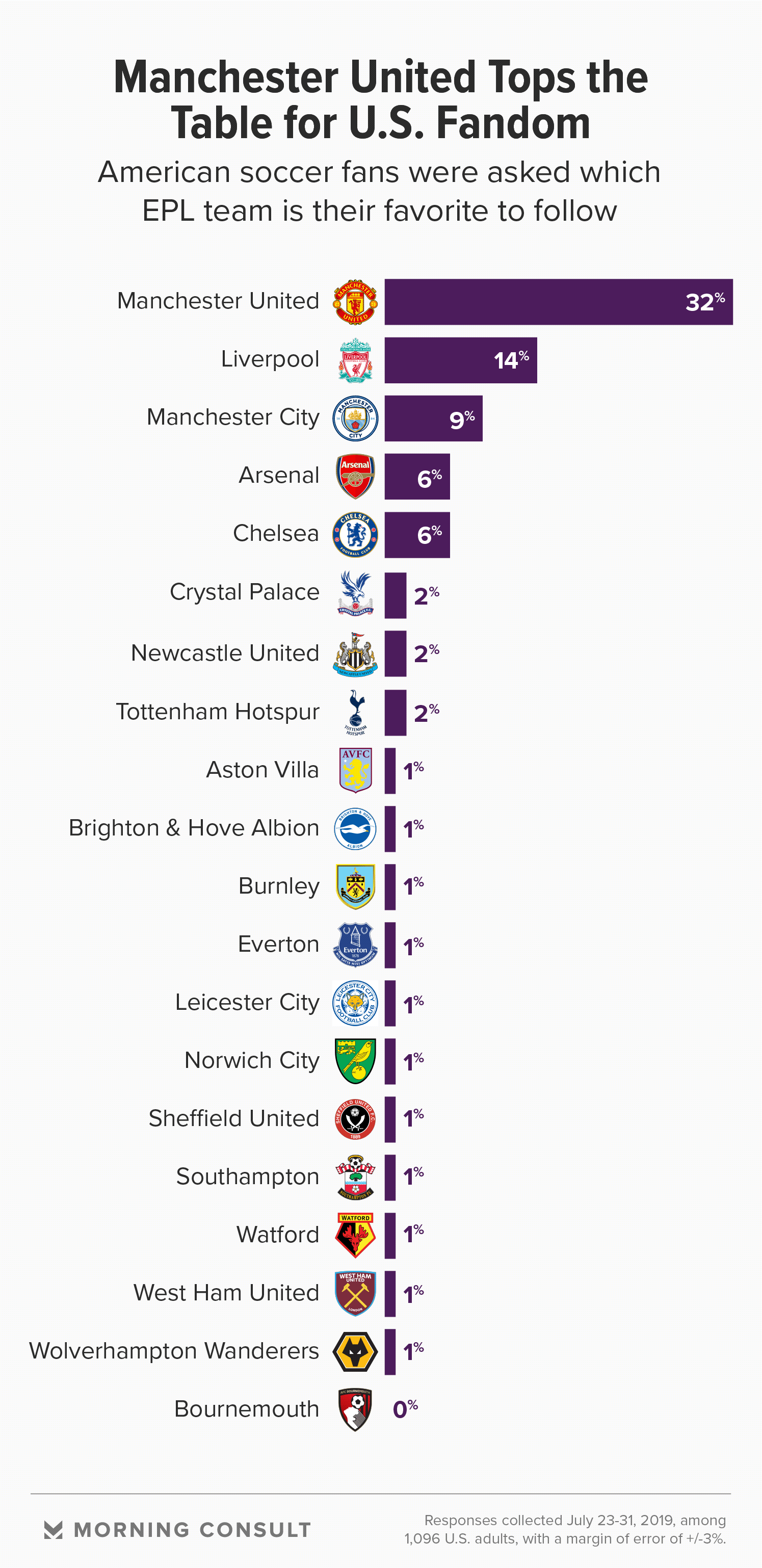
Task: Click the Crystal Palace eagle crest
Action: (355, 593)
